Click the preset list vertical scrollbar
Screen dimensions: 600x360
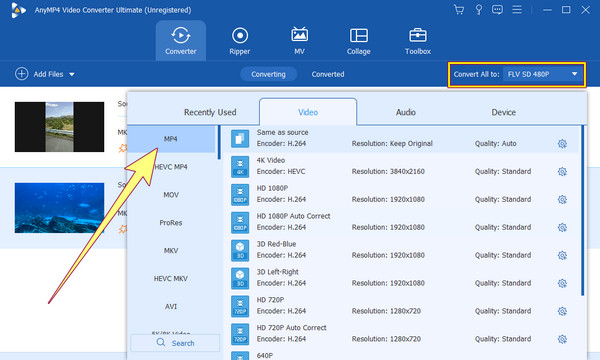tap(582, 210)
